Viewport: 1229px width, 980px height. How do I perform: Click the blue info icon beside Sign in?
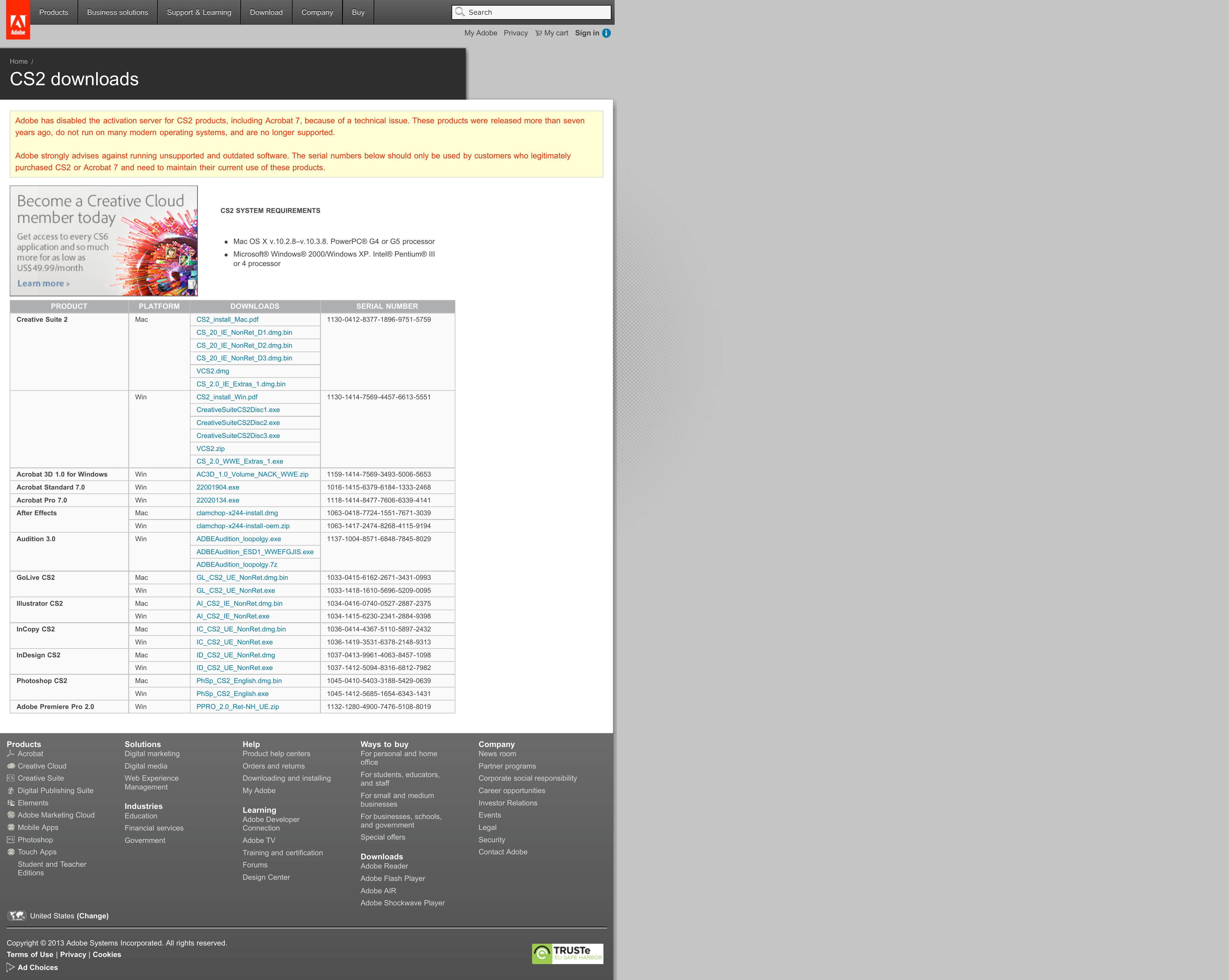pos(606,33)
